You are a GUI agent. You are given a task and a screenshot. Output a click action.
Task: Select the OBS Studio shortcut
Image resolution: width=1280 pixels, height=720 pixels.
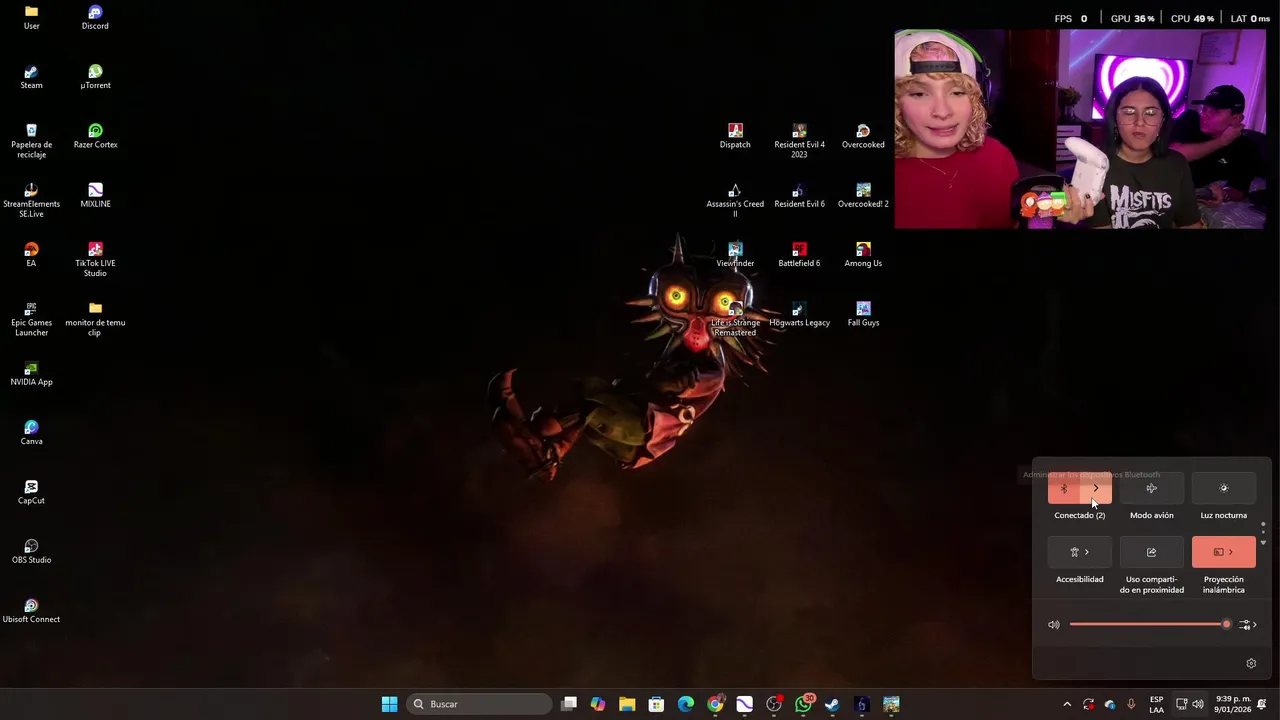[x=32, y=551]
